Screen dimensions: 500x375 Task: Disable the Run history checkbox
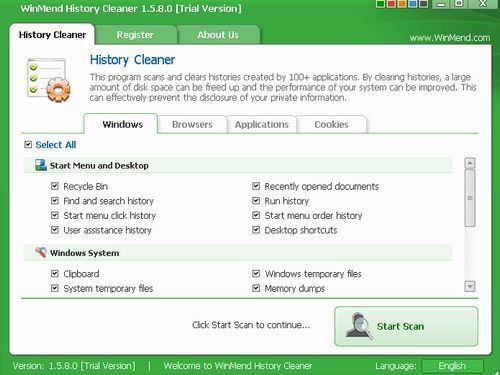coord(256,201)
